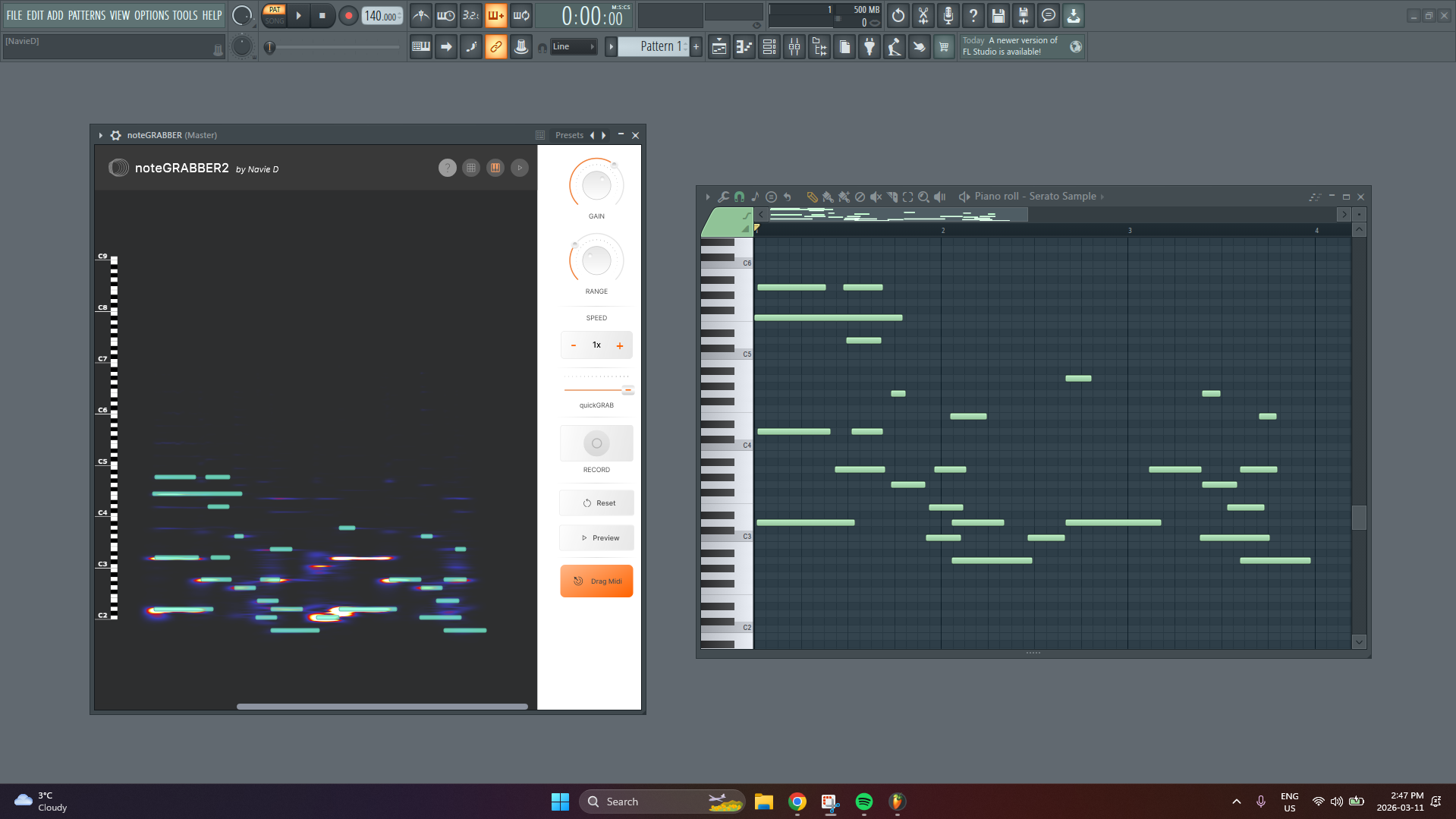Screen dimensions: 1456x819
Task: Open the Pattern 1 selector
Action: (x=654, y=47)
